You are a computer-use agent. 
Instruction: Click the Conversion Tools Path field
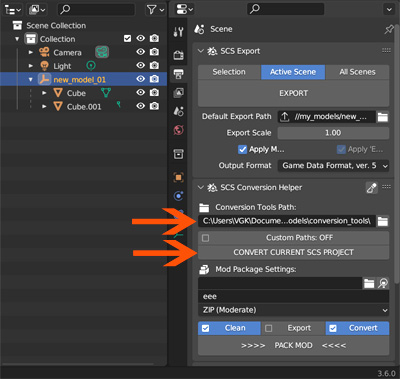[x=287, y=221]
